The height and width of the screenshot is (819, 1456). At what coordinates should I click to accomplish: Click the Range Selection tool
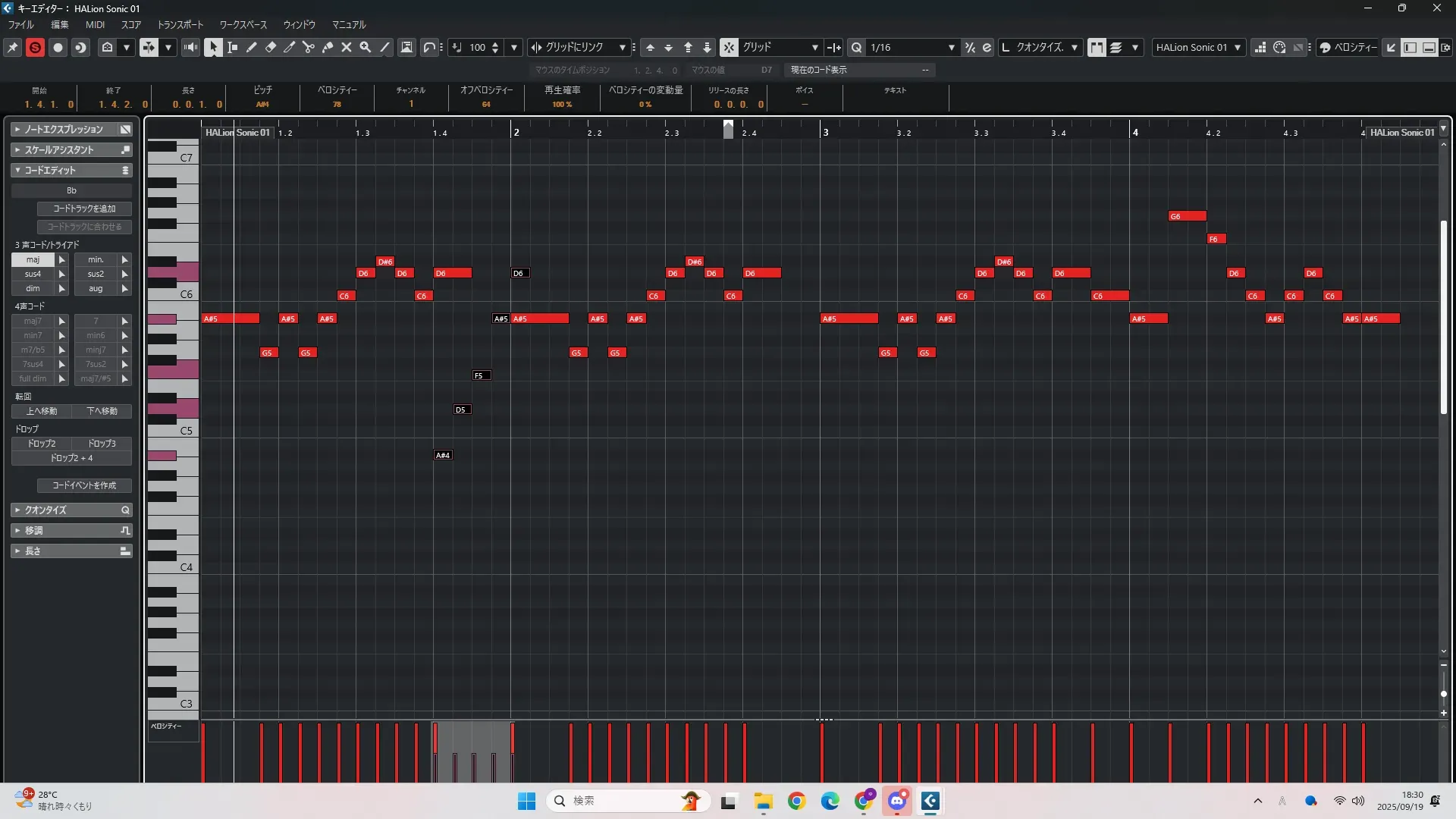tap(233, 47)
